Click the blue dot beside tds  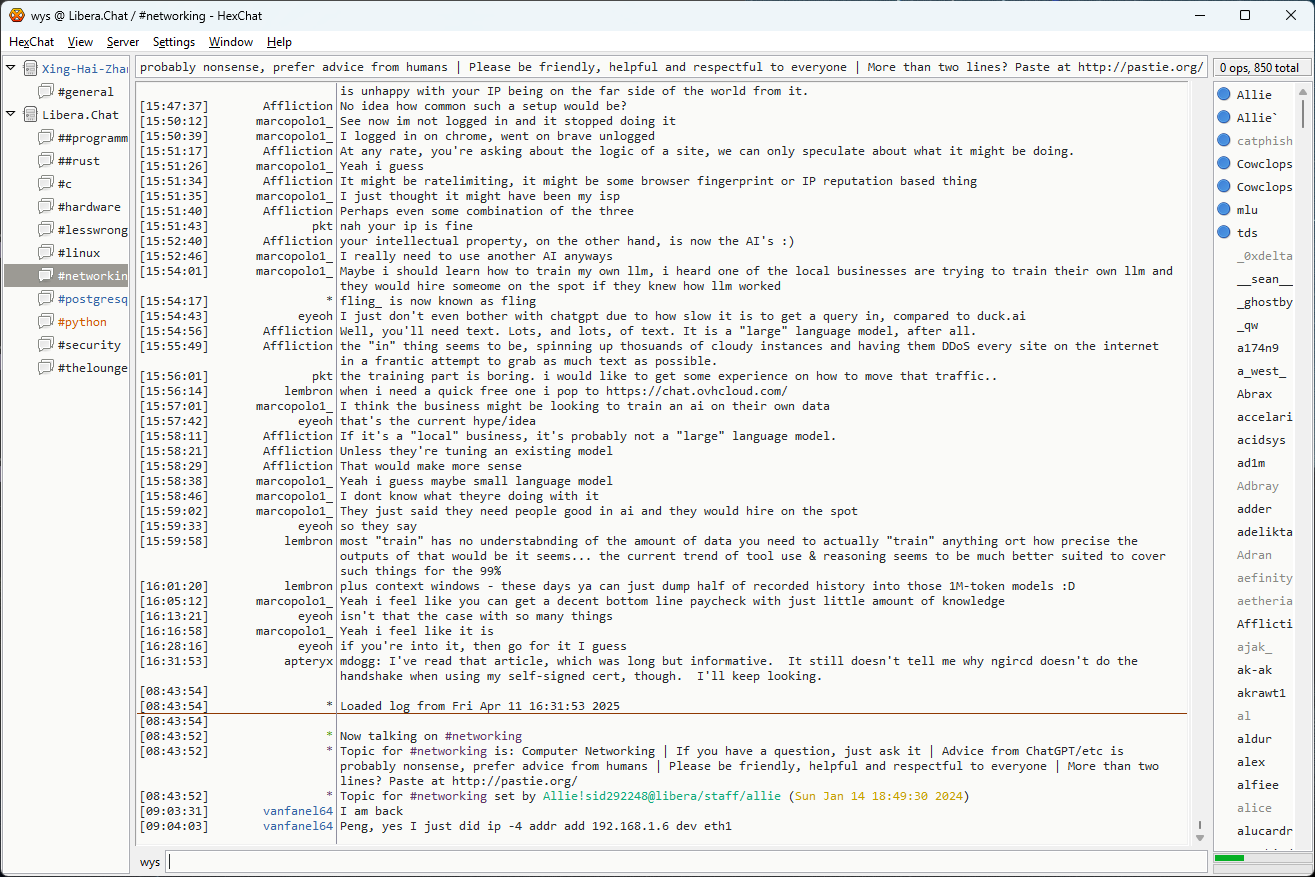[1223, 232]
